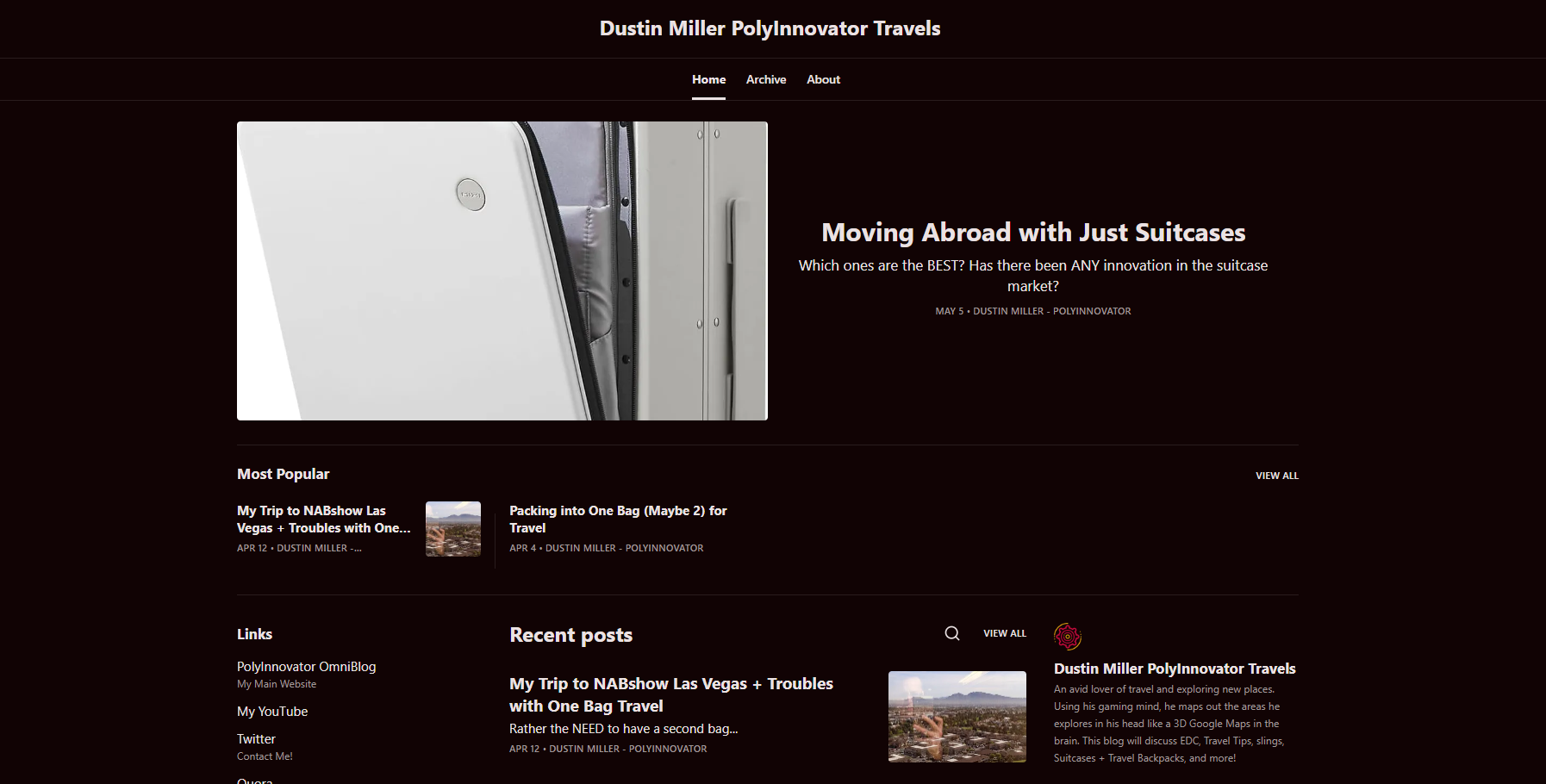Open the Quora link in Links section
The height and width of the screenshot is (784, 1546).
pos(254,780)
